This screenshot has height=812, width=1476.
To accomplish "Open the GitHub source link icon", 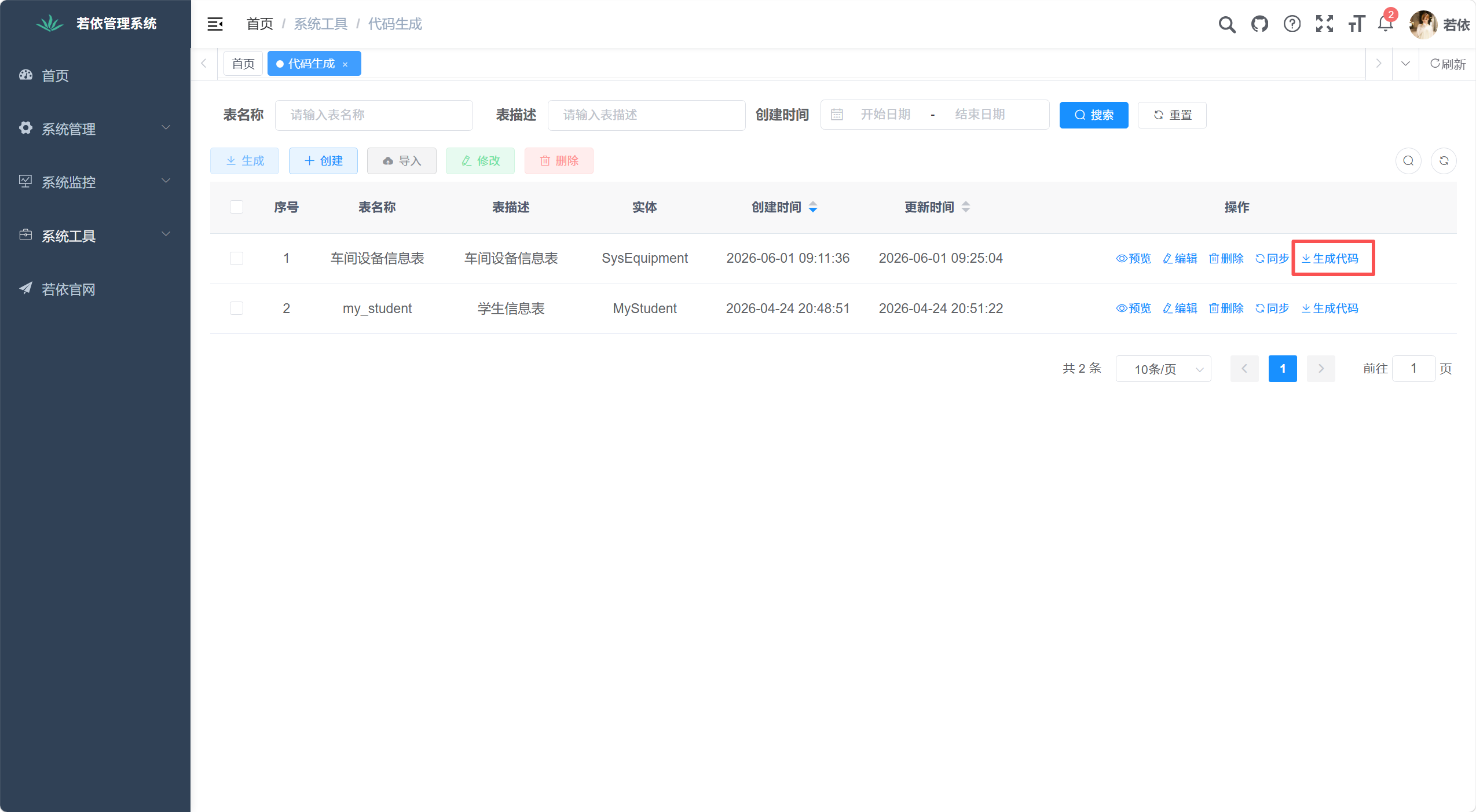I will [x=1259, y=24].
